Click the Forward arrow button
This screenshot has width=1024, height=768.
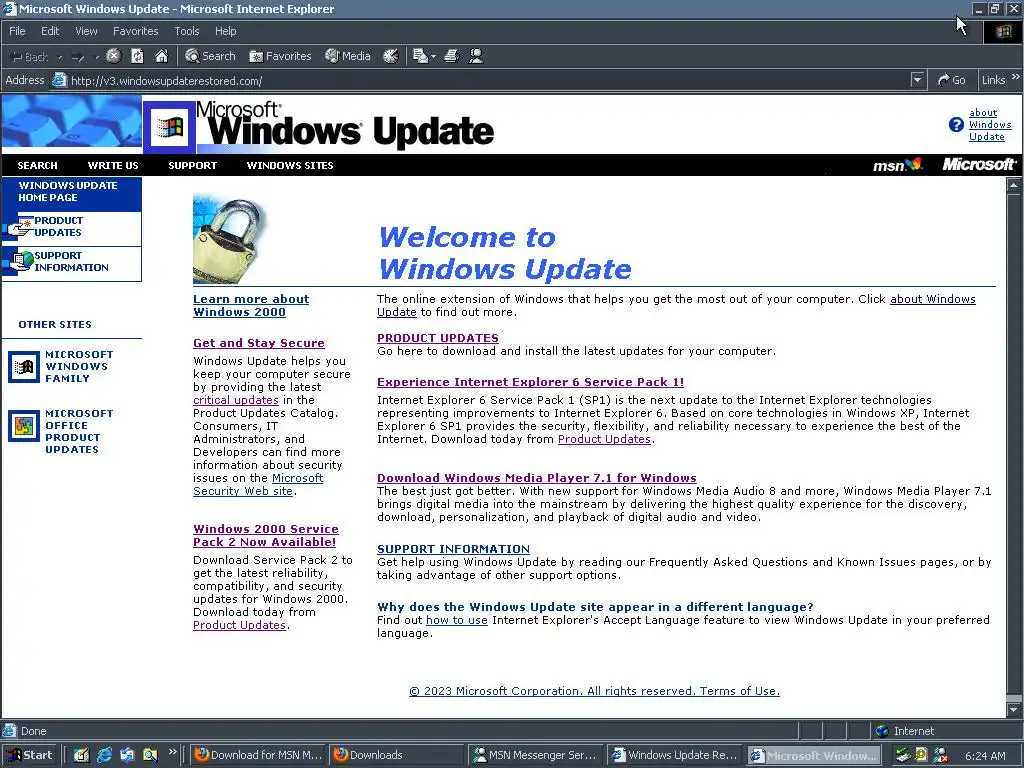[78, 57]
